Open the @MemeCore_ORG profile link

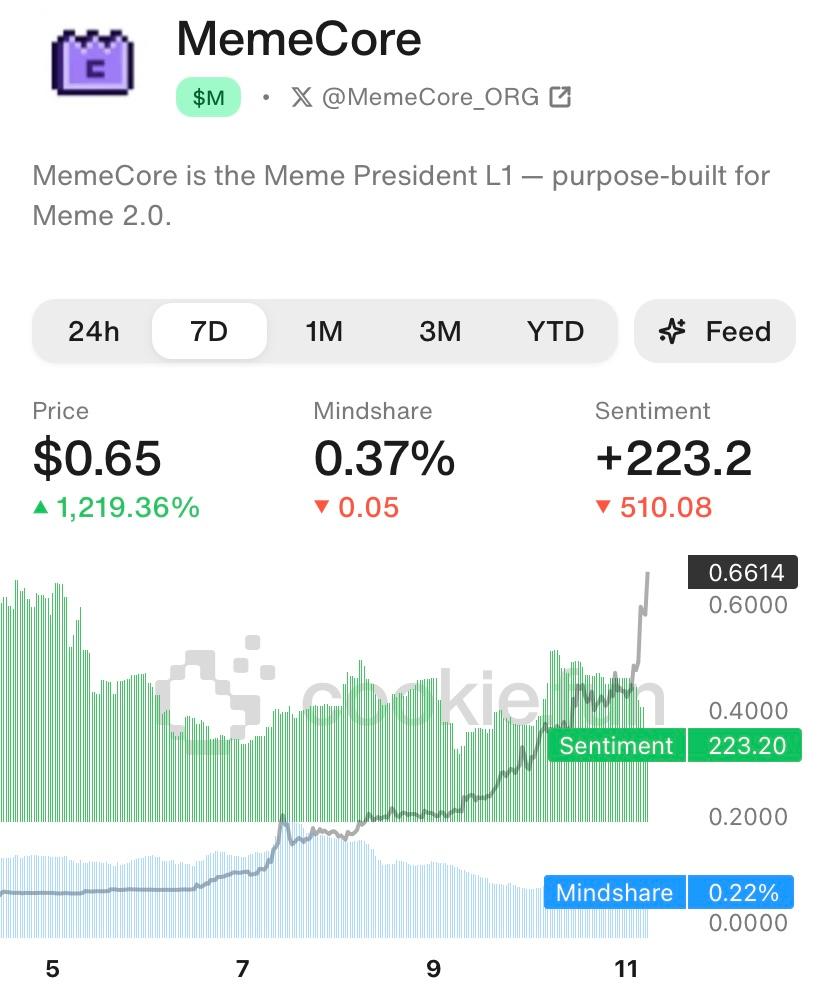[x=430, y=97]
